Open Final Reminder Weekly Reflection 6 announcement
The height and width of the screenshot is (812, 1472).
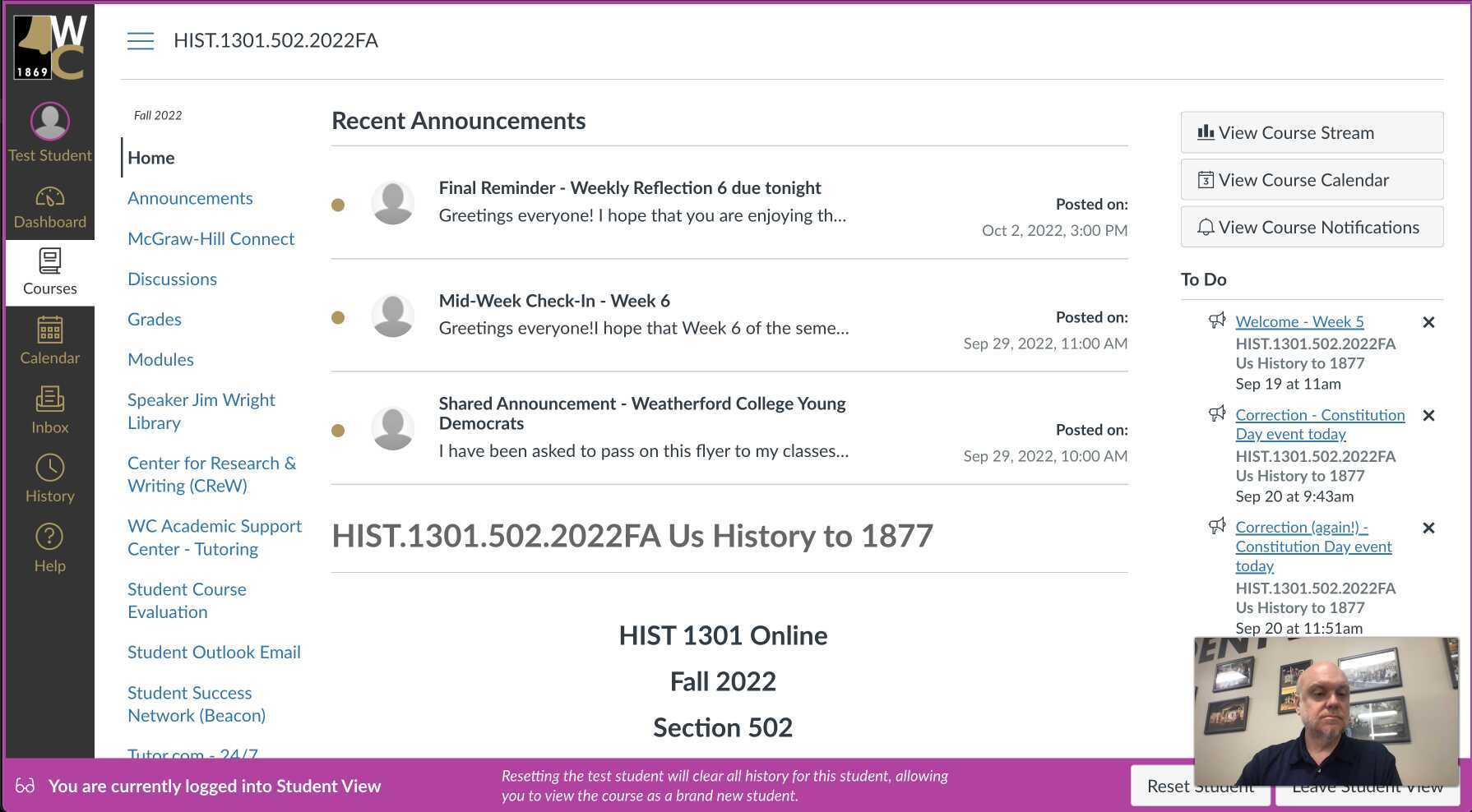pos(629,188)
